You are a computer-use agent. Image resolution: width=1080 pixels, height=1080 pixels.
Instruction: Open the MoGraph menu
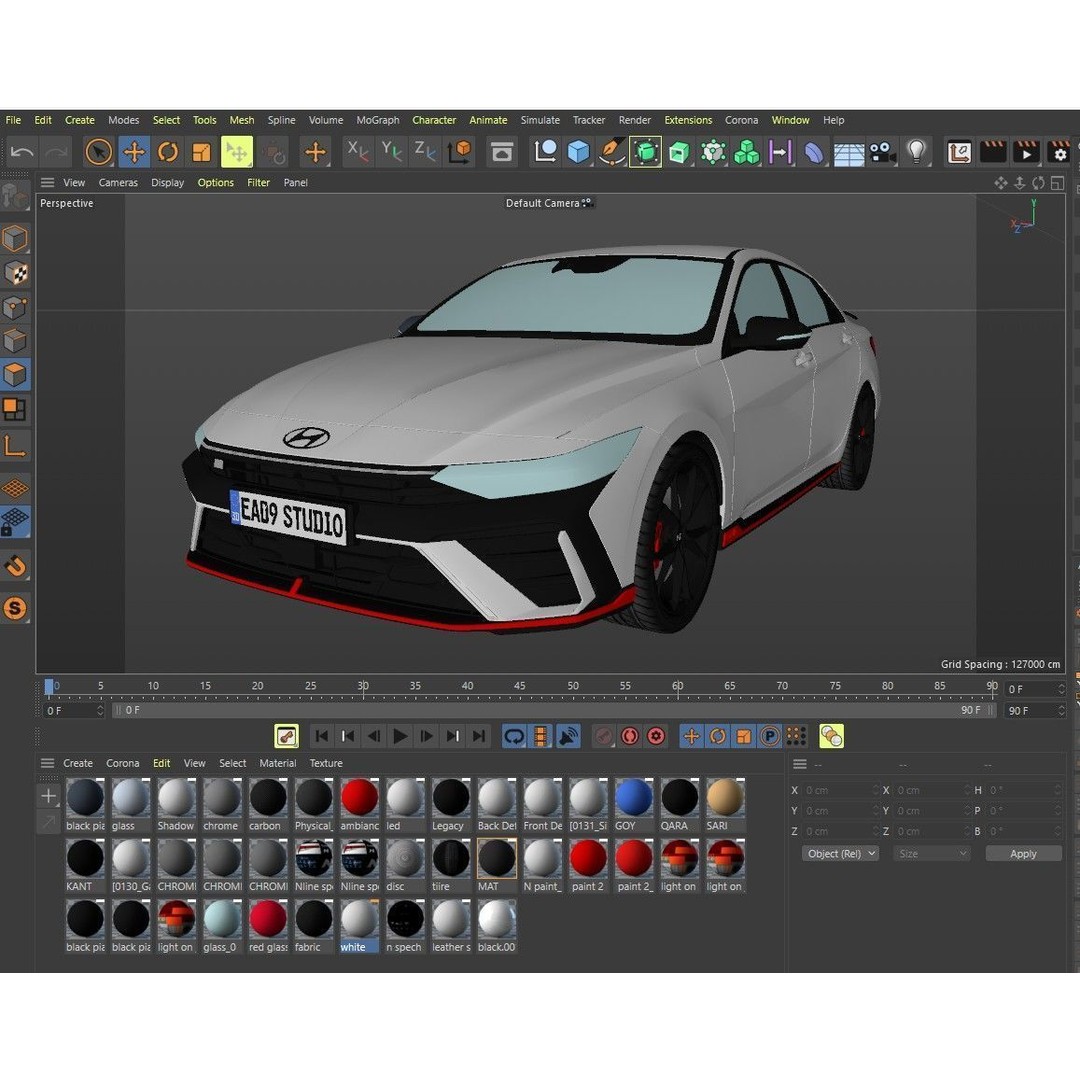377,120
